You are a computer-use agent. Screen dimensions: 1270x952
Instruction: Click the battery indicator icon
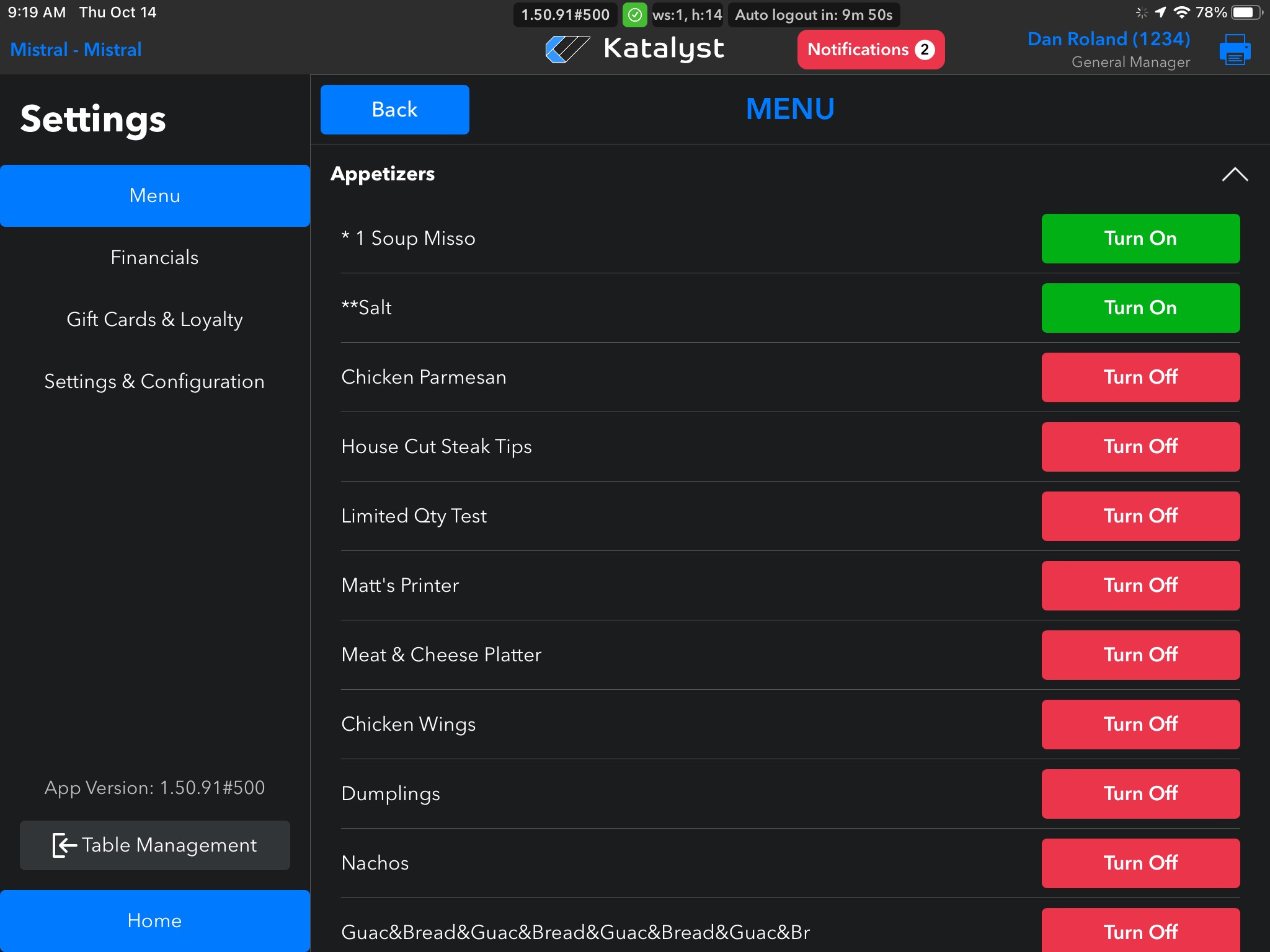click(1246, 12)
